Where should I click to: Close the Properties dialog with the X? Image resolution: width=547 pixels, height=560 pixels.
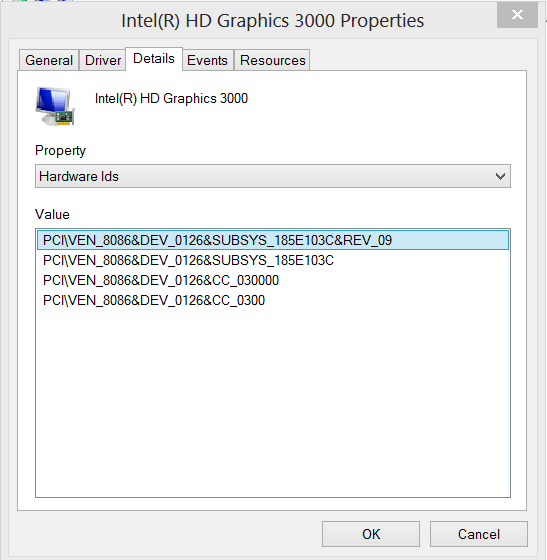point(517,15)
